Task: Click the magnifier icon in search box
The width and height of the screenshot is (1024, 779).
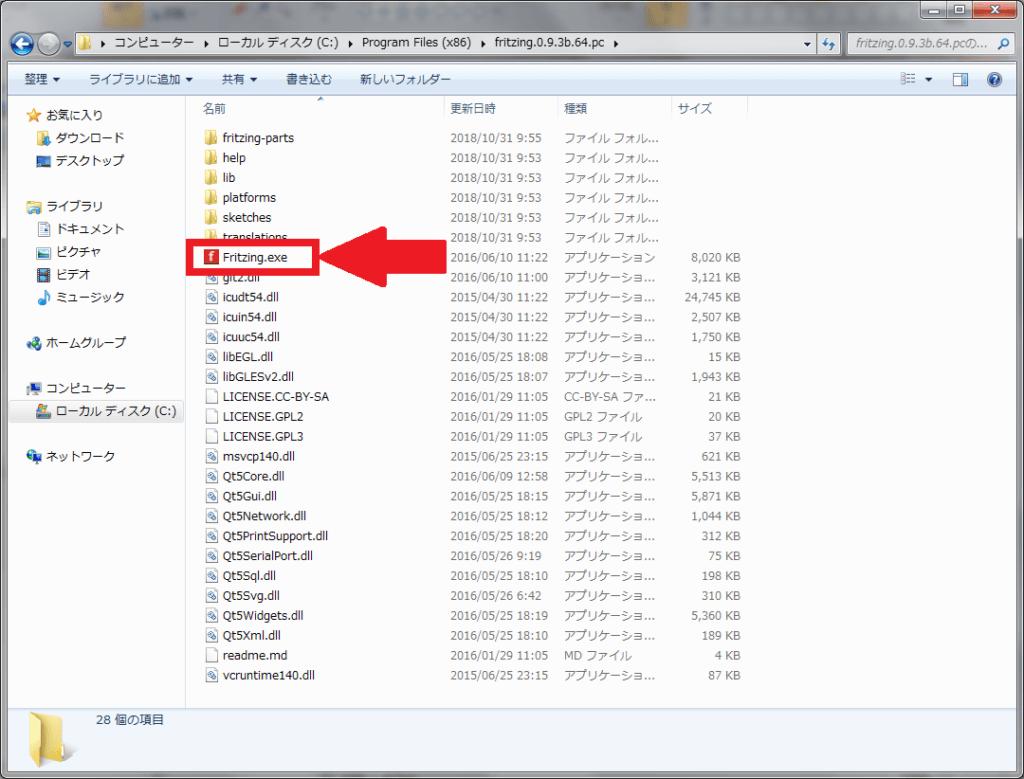Action: [x=1003, y=44]
